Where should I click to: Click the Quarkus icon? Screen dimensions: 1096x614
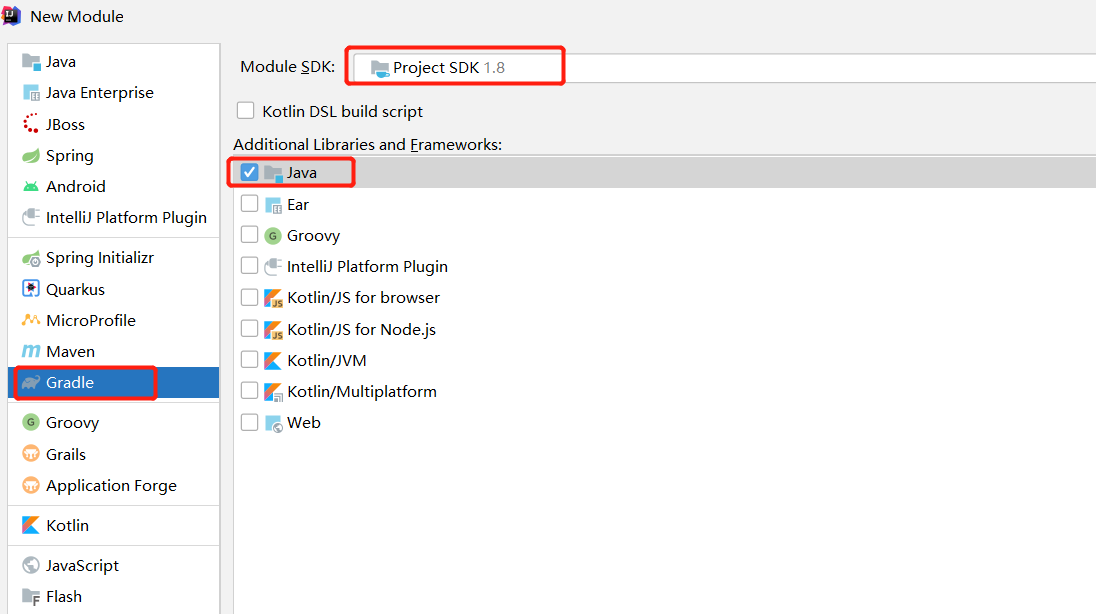tap(31, 289)
